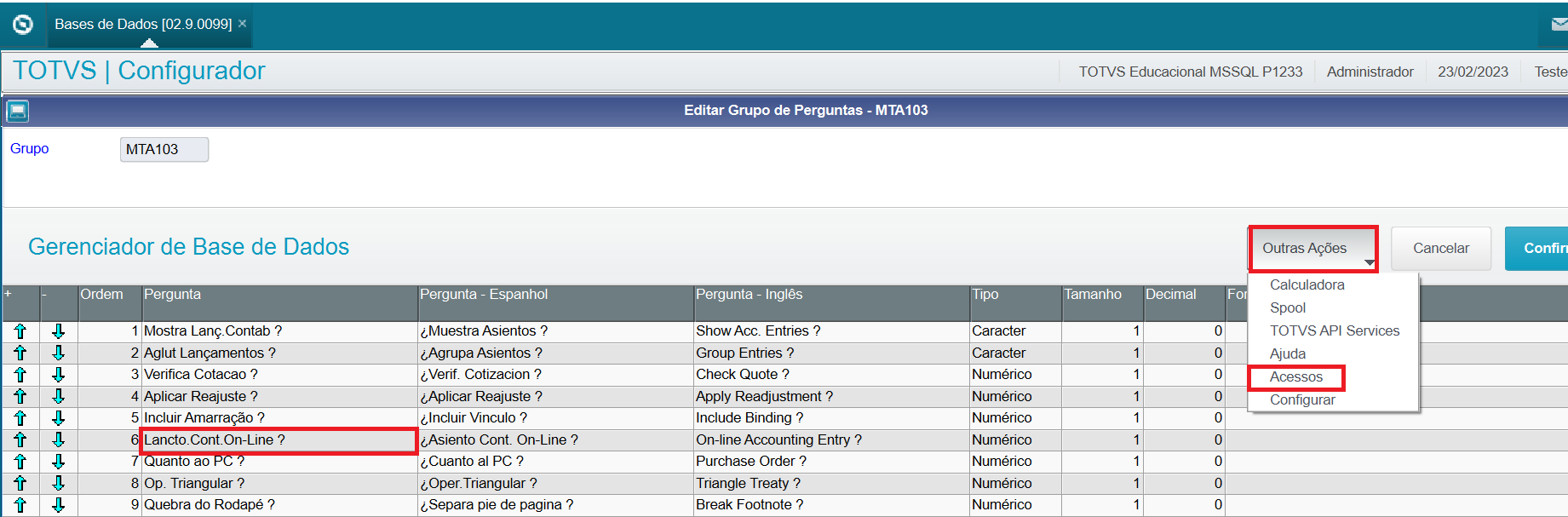Select Configurar in the Outras Ações menu

pos(1301,399)
